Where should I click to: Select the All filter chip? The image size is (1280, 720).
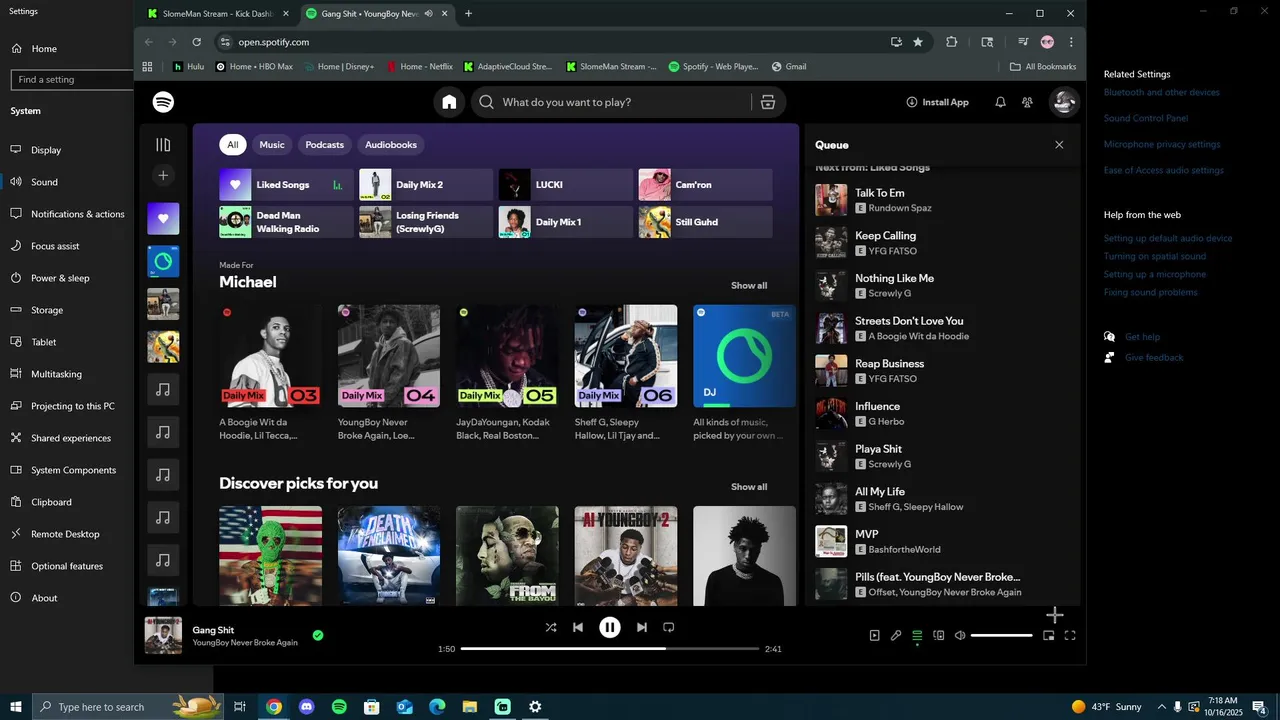[232, 145]
